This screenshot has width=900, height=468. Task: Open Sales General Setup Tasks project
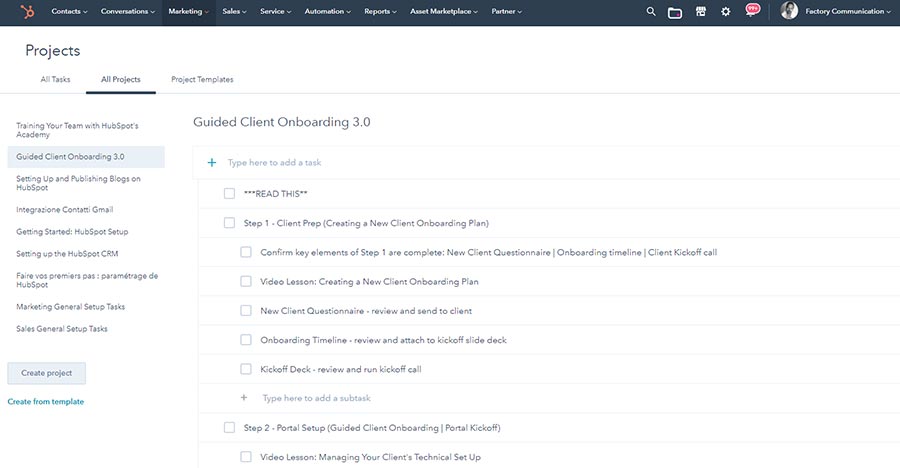pos(62,328)
